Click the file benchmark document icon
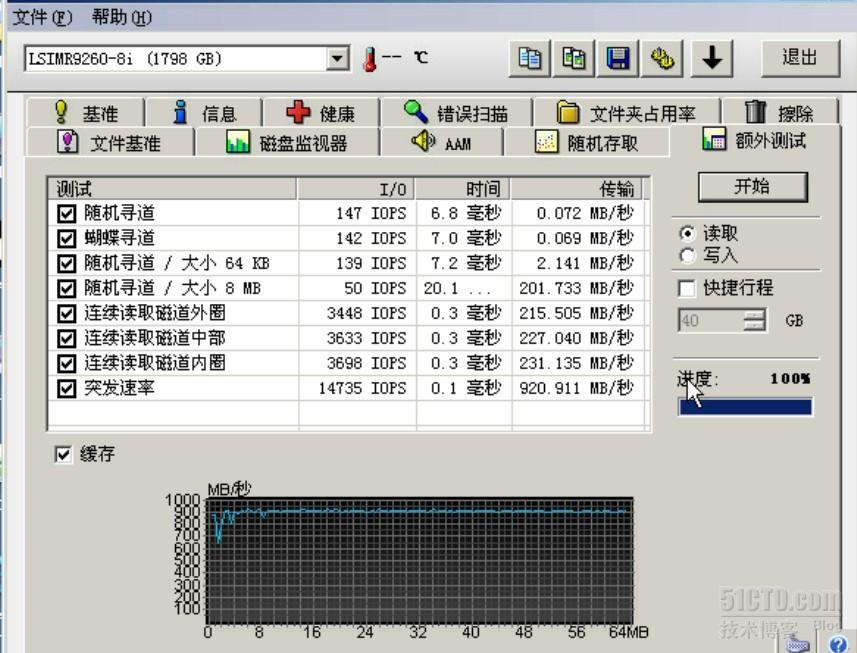Screen dimensions: 857x653 pos(67,142)
